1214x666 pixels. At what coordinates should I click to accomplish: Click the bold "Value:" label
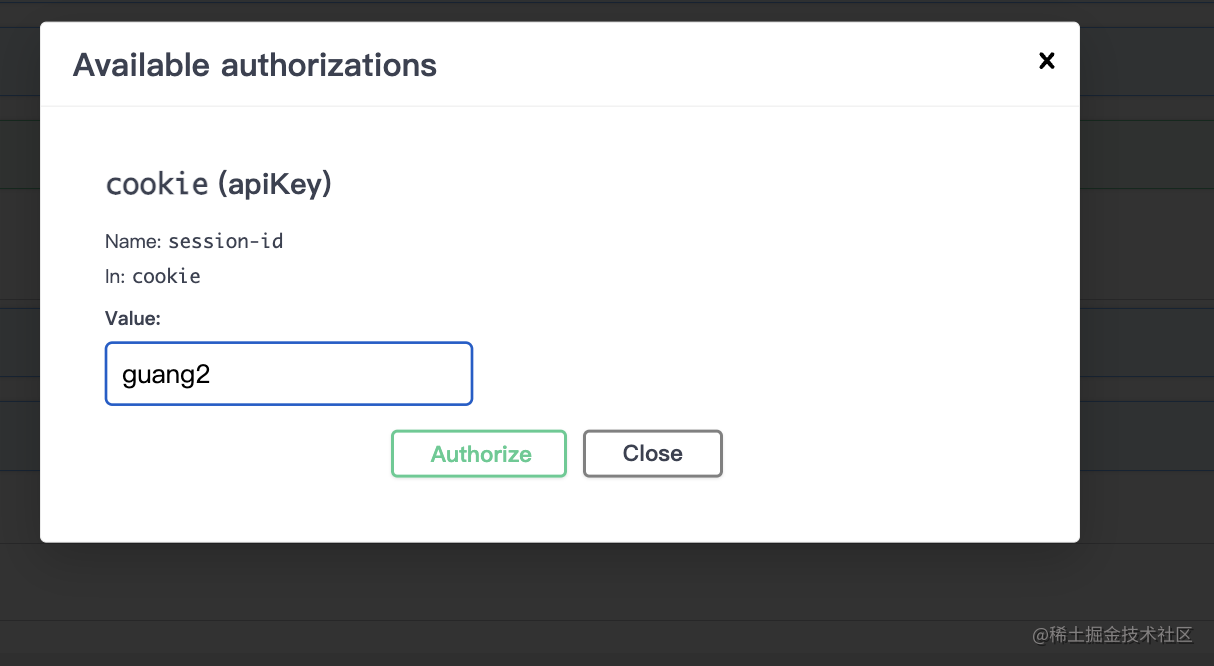132,318
